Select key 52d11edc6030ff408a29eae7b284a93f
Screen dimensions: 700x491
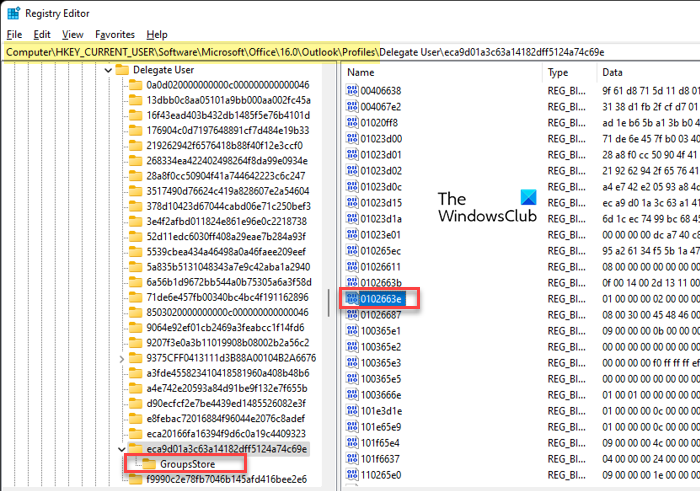[x=226, y=237]
